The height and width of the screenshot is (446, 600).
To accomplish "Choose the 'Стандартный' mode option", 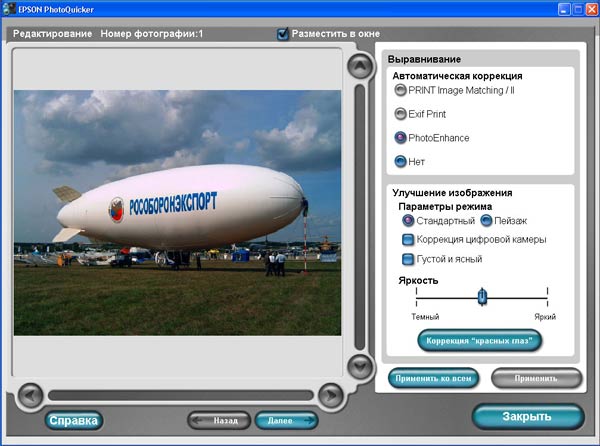I will (x=408, y=220).
